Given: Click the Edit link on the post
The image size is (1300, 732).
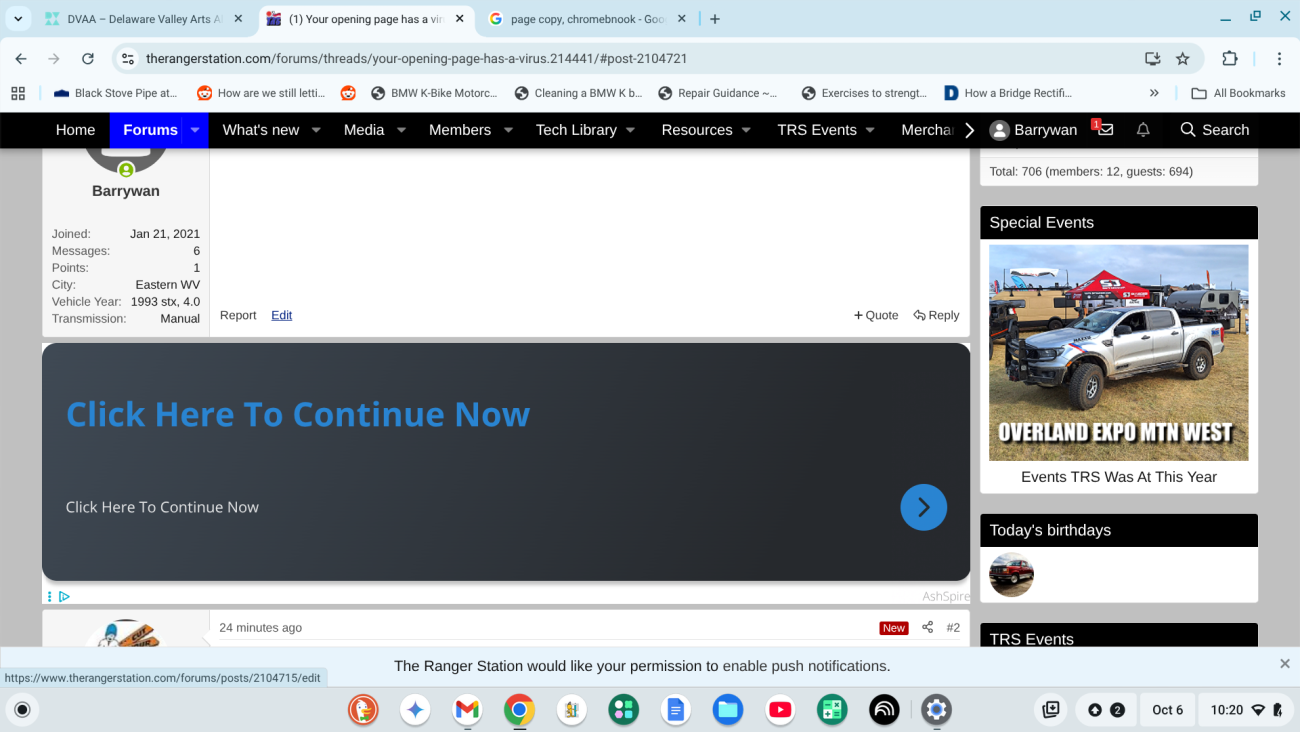Looking at the screenshot, I should (281, 315).
